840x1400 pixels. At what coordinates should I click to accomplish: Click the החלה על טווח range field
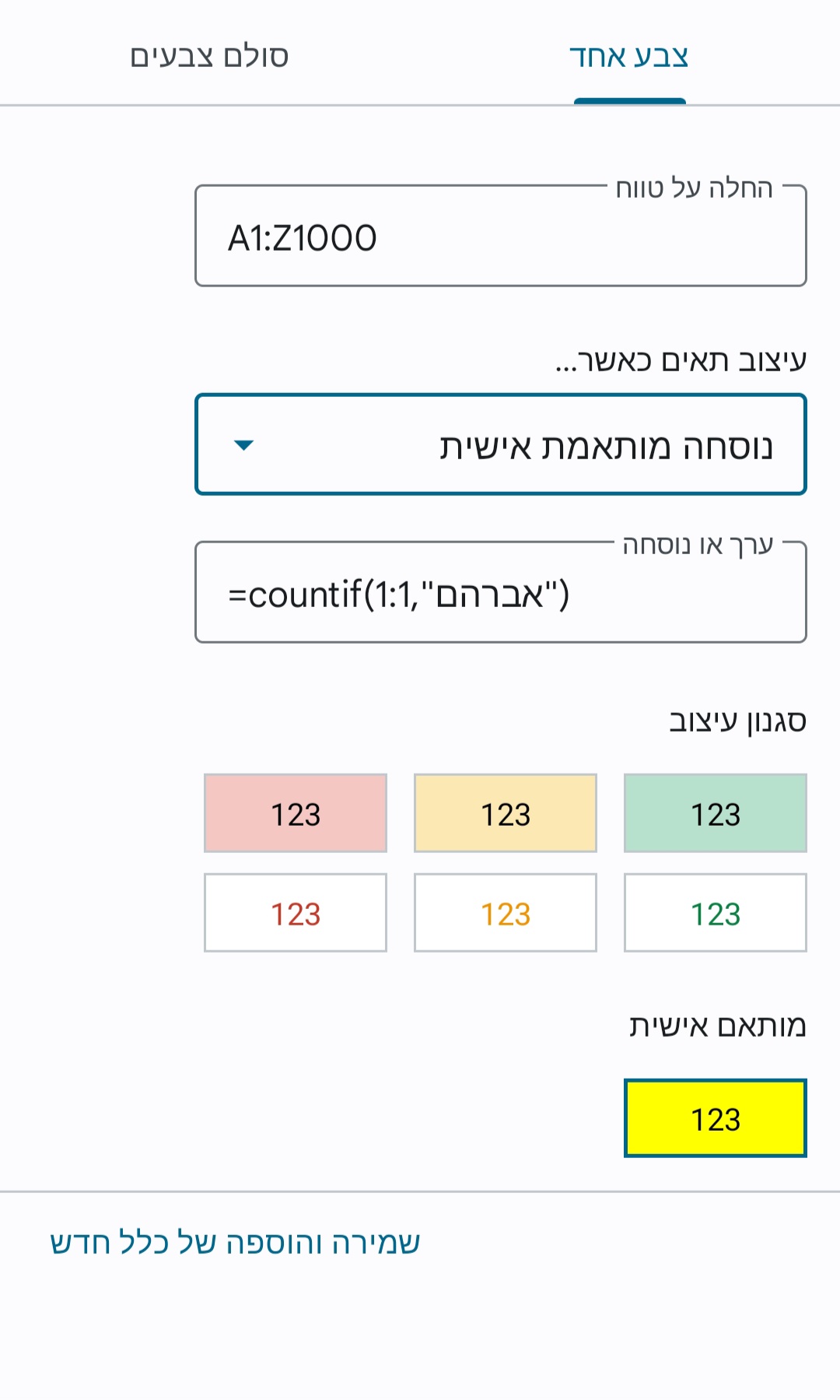tap(502, 235)
